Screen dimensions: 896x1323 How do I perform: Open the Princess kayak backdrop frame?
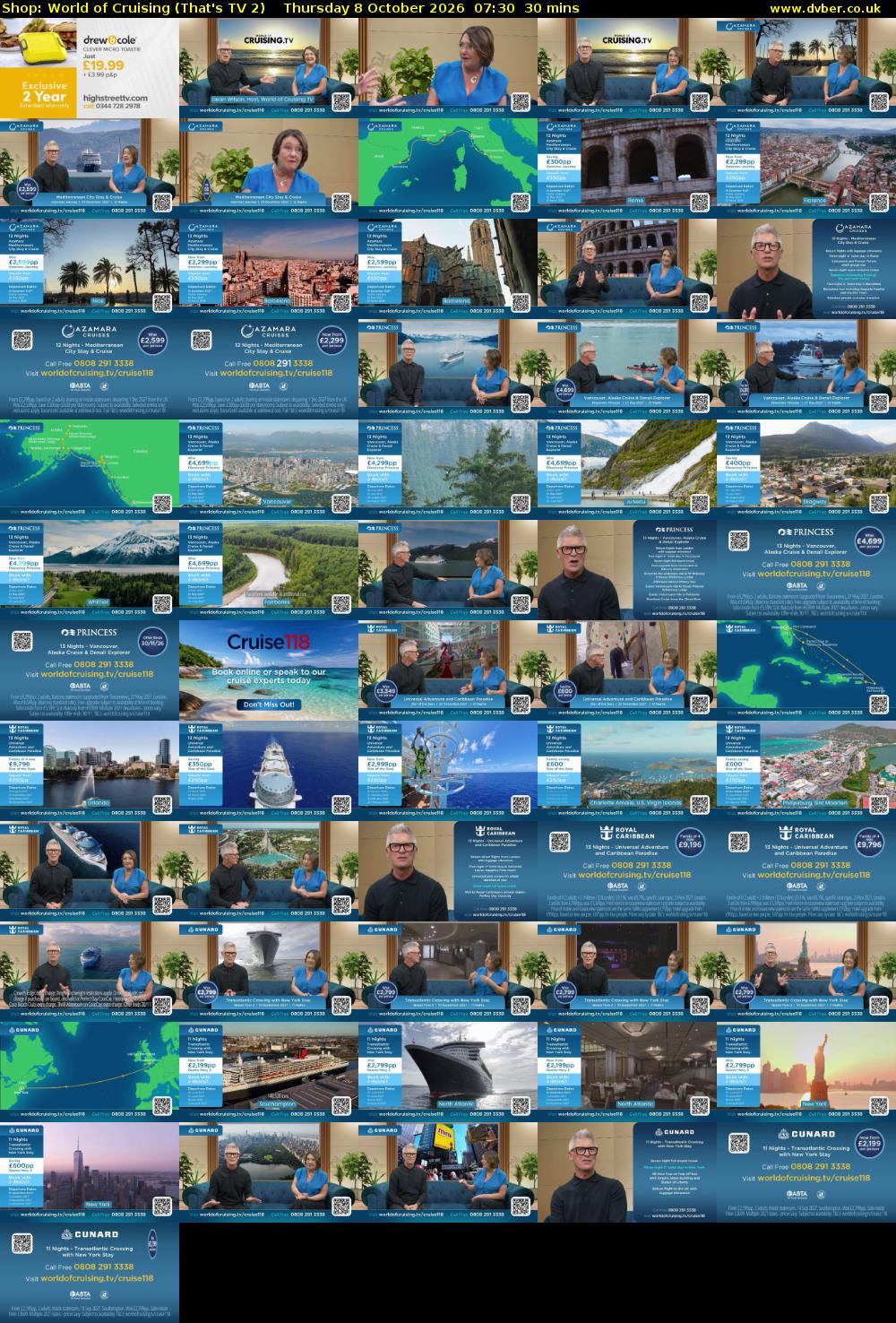click(627, 369)
